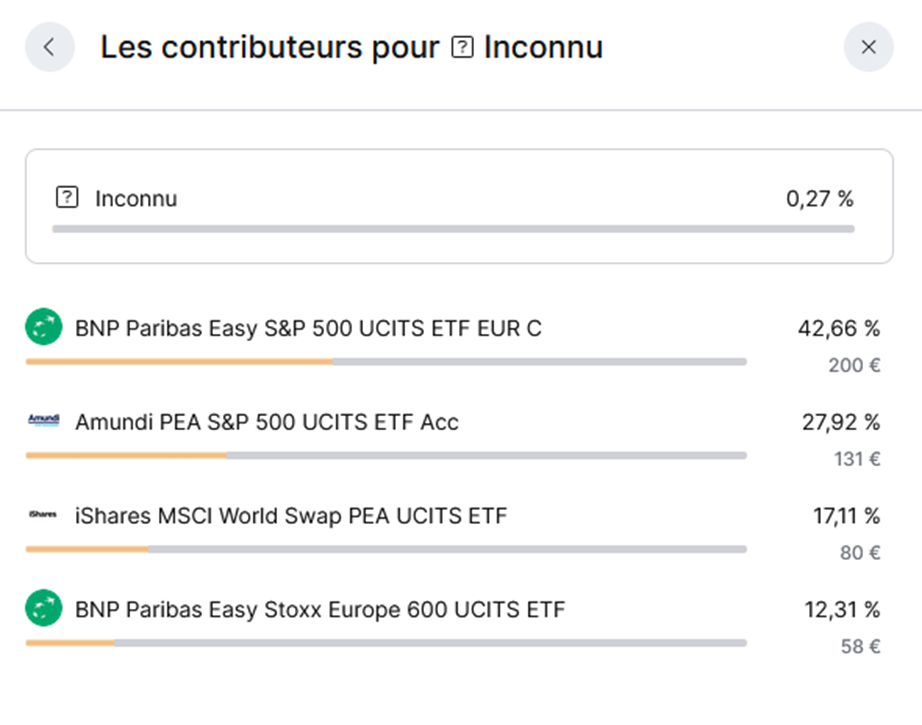Viewport: 922px width, 725px height.
Task: Click the 42,66 % contribution bar
Action: 386,362
